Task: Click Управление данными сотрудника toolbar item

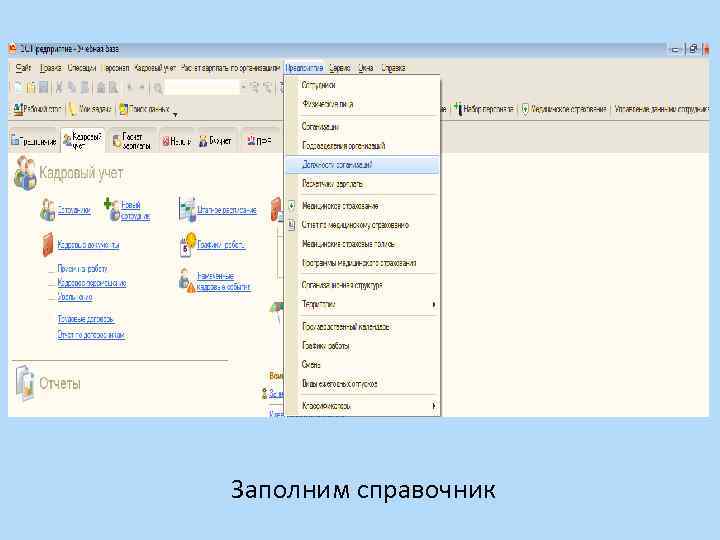Action: [x=661, y=109]
